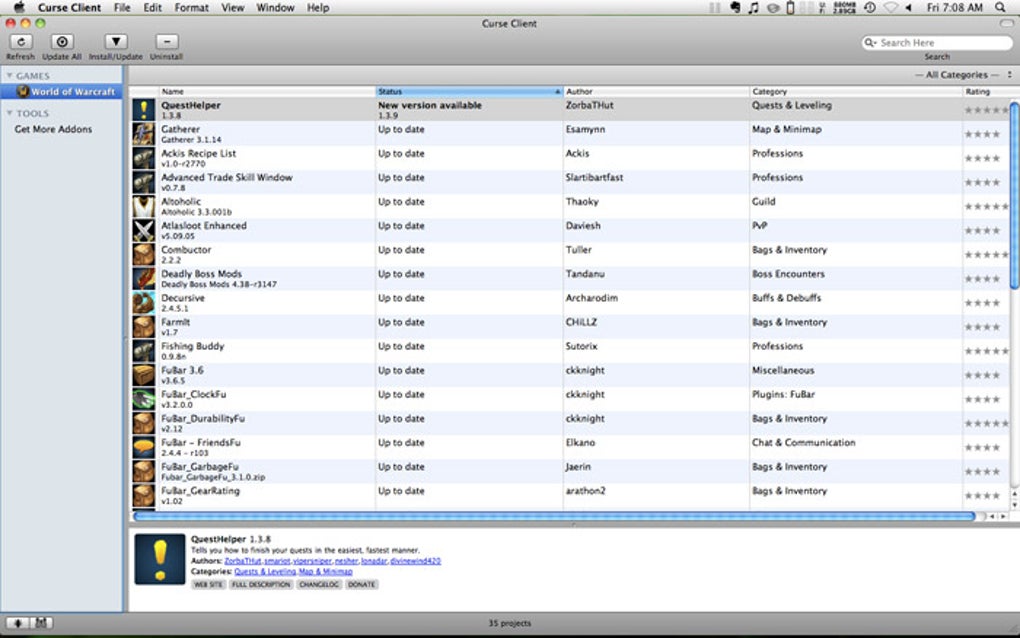This screenshot has height=638, width=1020.
Task: Open the Apple menu
Action: click(20, 8)
